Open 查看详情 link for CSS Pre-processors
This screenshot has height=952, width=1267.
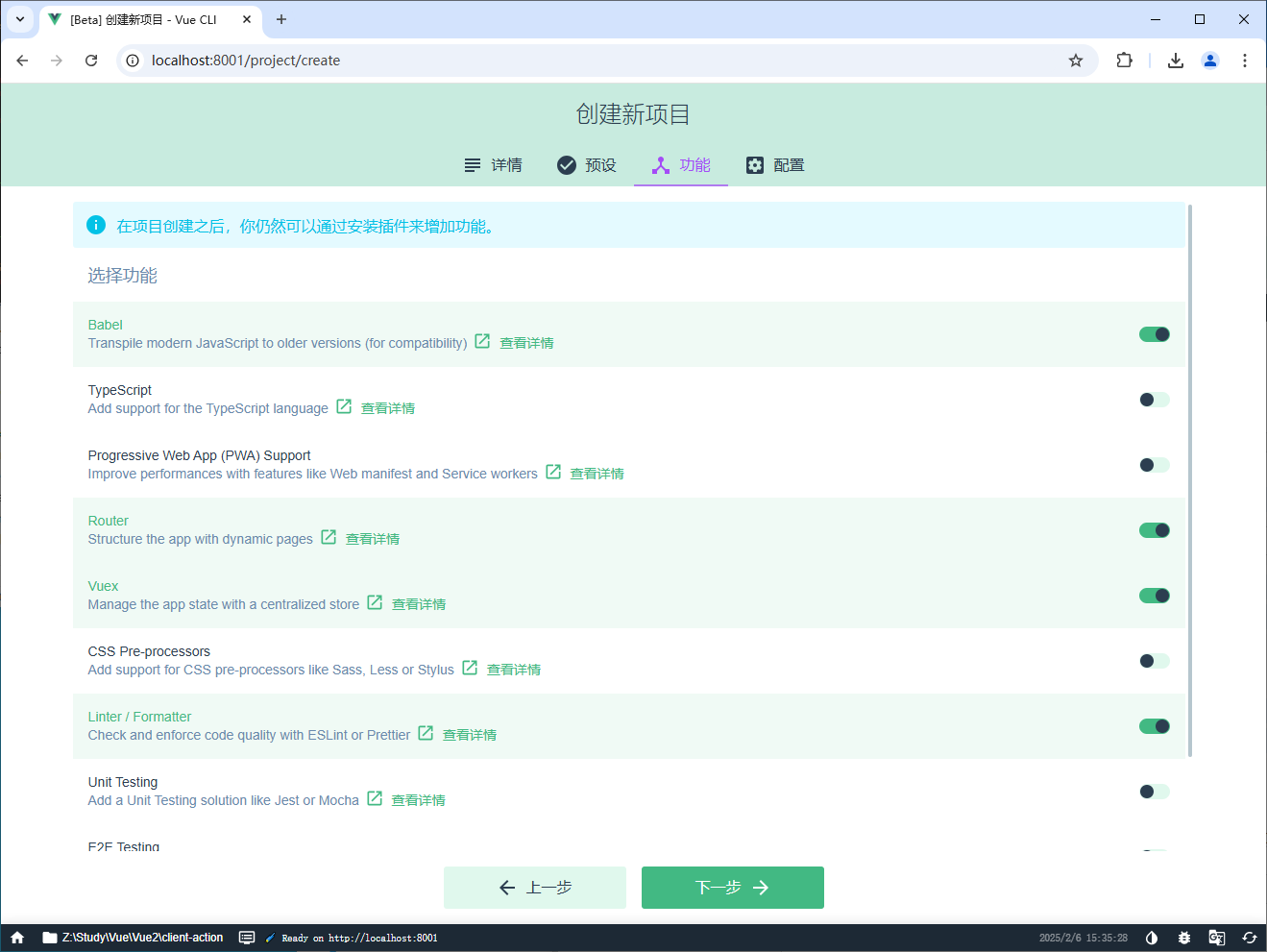514,670
